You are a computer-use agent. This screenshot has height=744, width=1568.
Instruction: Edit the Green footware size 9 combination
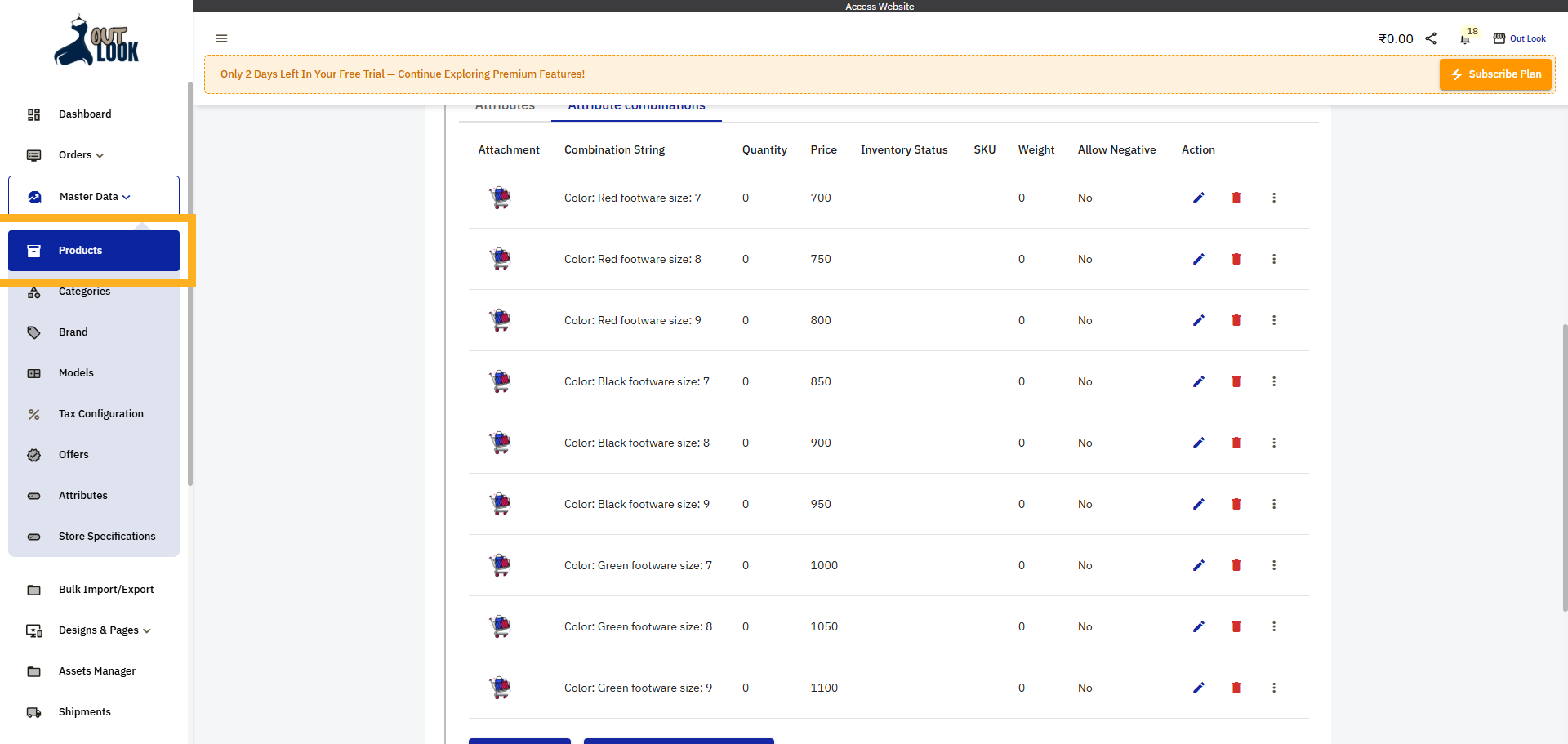pos(1198,688)
